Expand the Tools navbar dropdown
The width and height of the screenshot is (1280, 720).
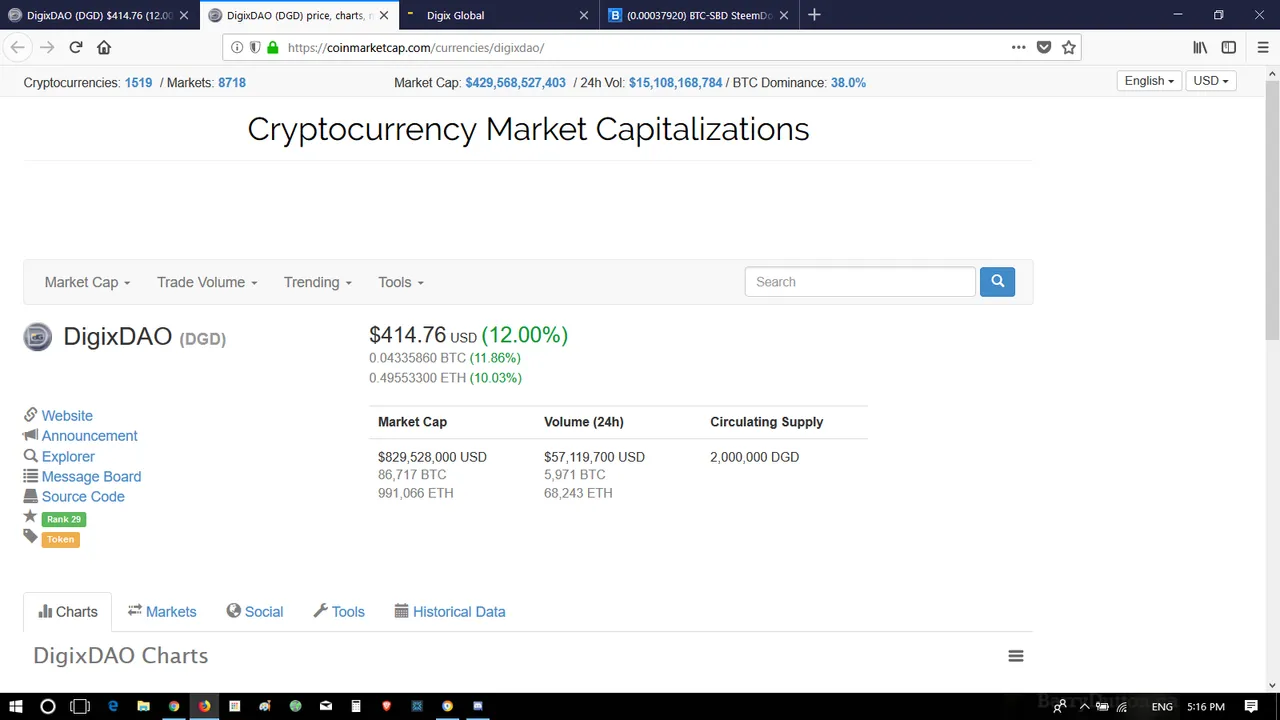click(x=401, y=282)
